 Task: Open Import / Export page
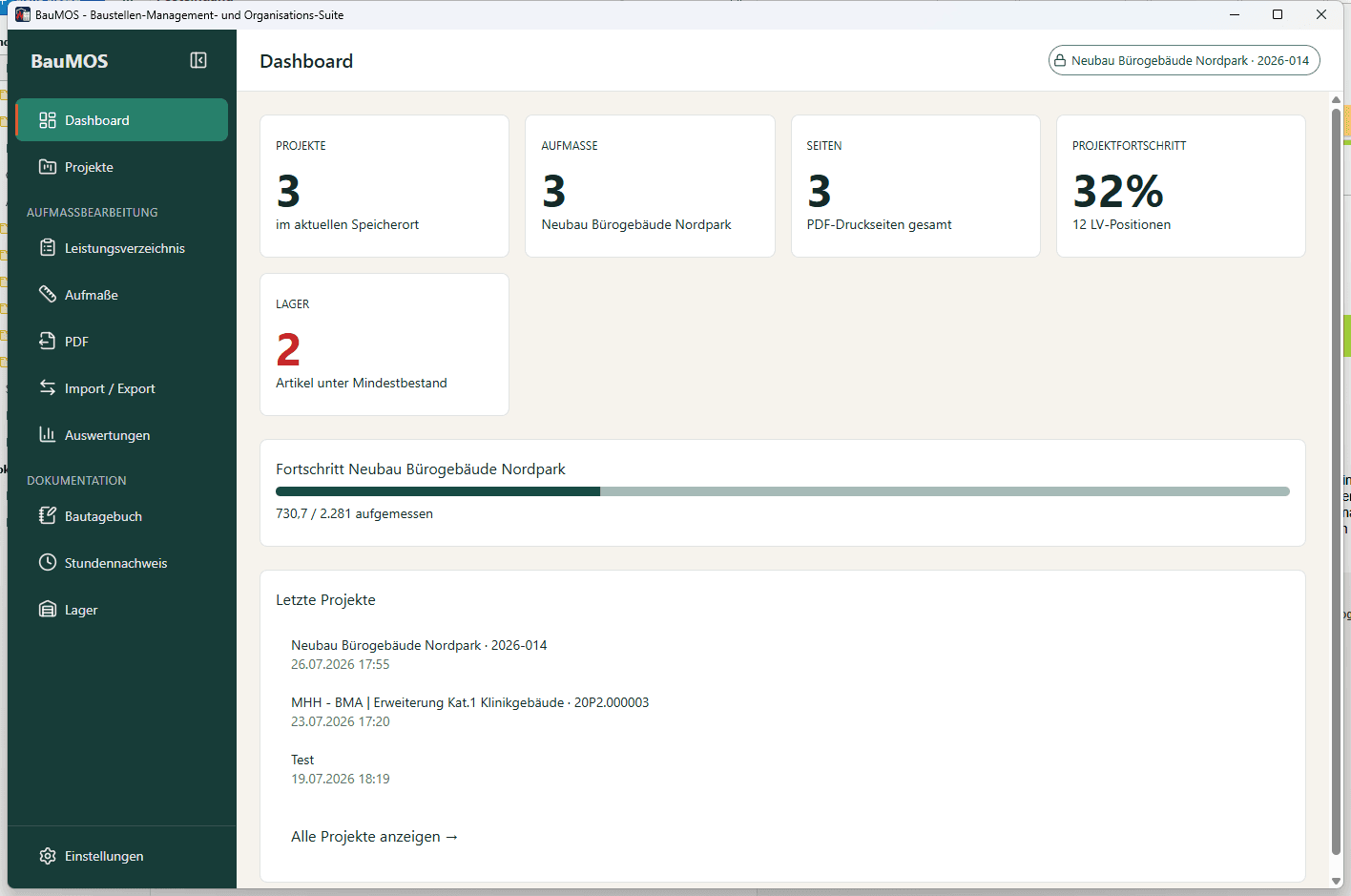(121, 388)
